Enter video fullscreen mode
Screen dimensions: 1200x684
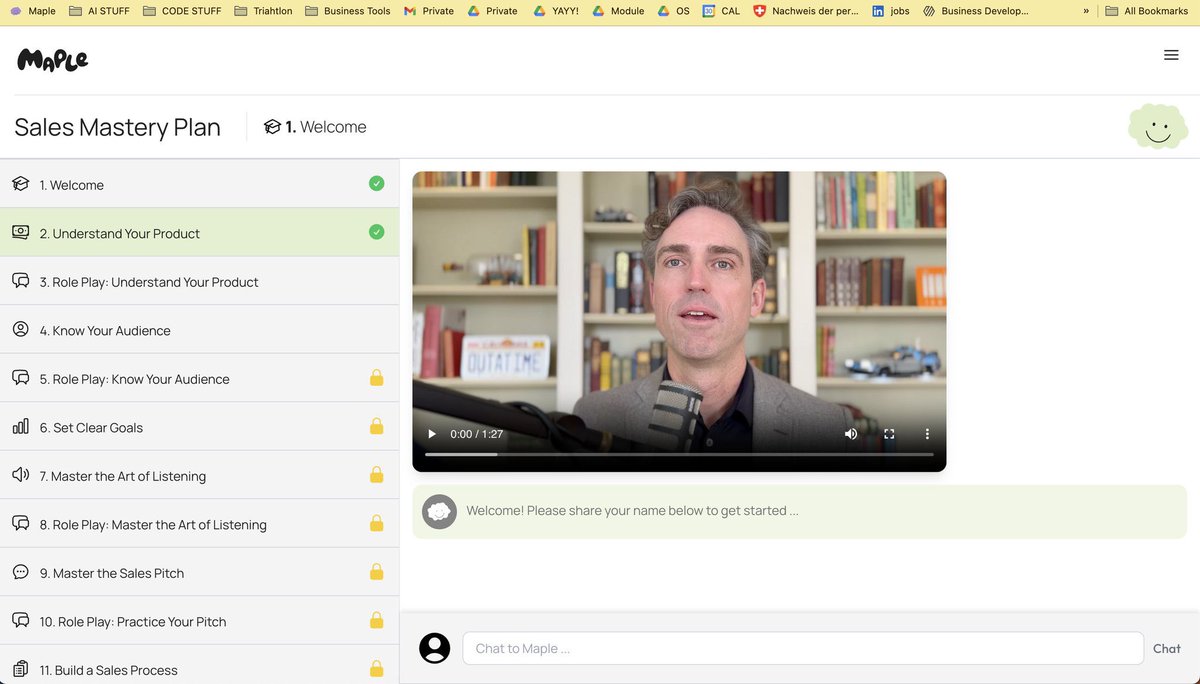click(889, 434)
